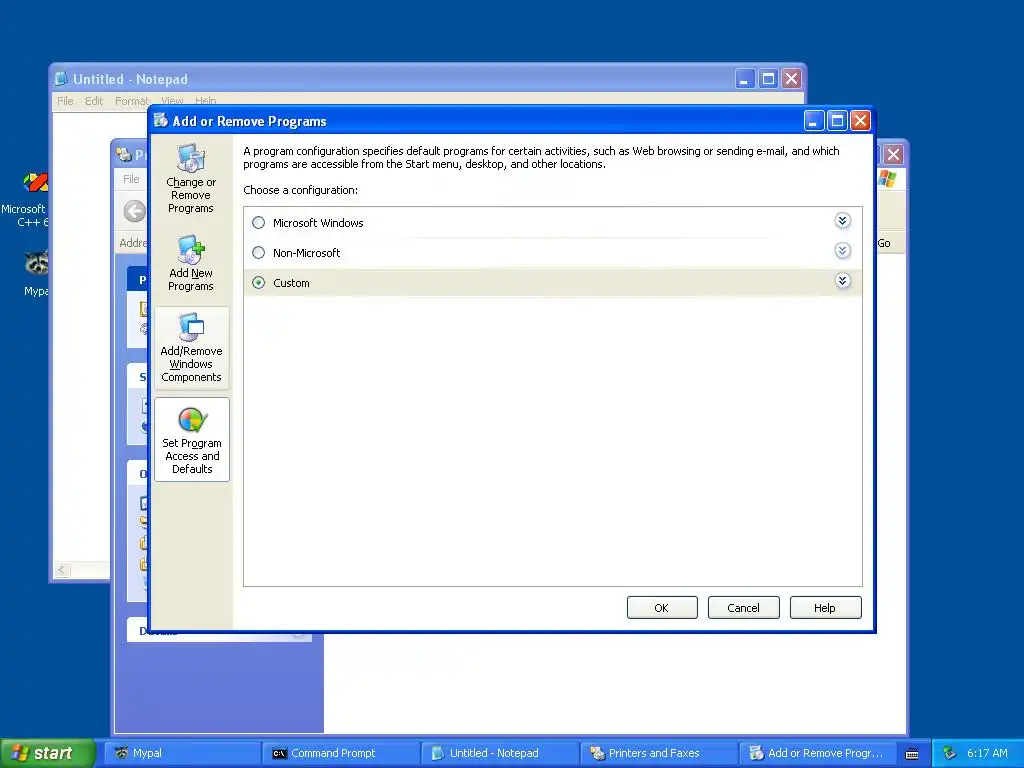Open Add/Remove Windows Components
The image size is (1024, 768).
(x=191, y=348)
